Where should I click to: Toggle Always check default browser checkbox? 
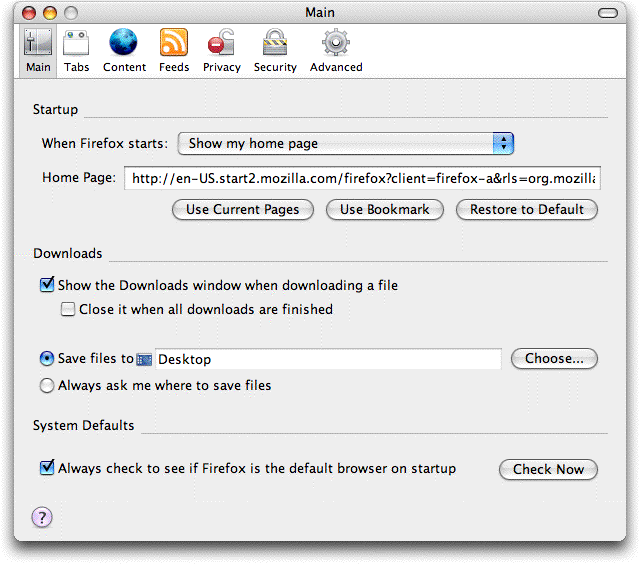pos(47,468)
